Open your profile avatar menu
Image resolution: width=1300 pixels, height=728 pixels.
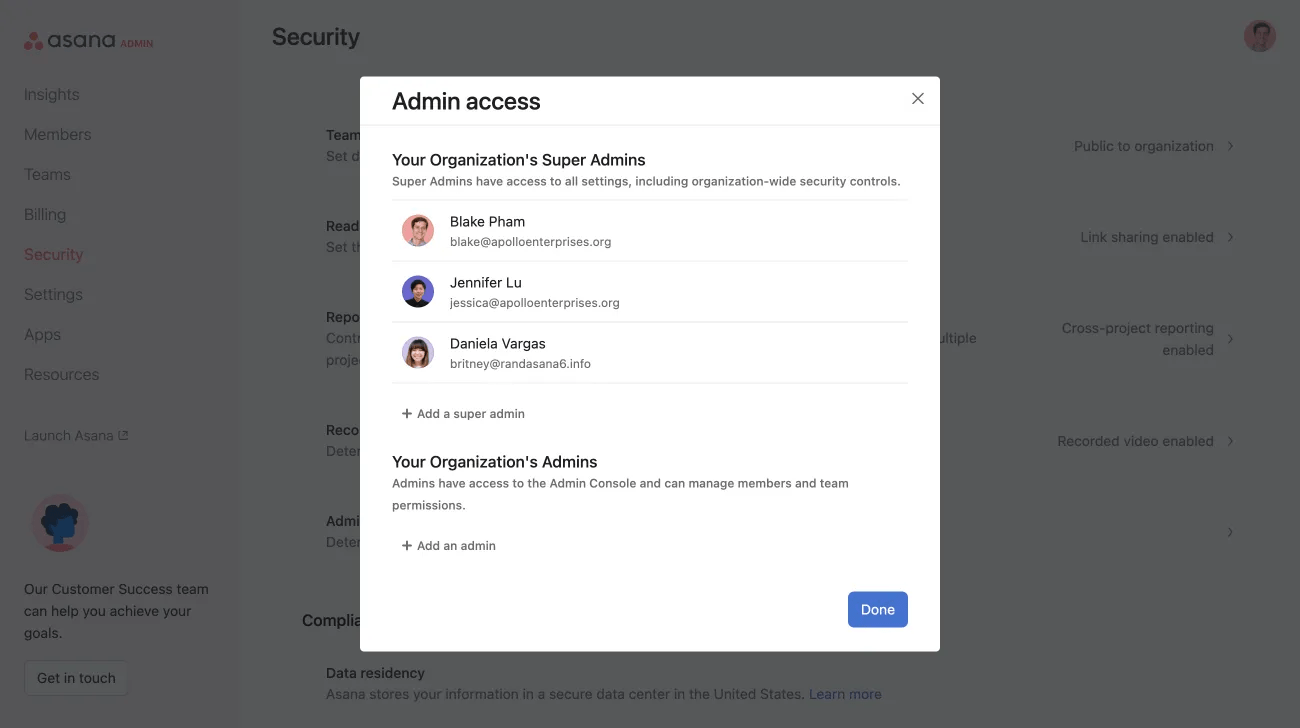click(x=1259, y=35)
